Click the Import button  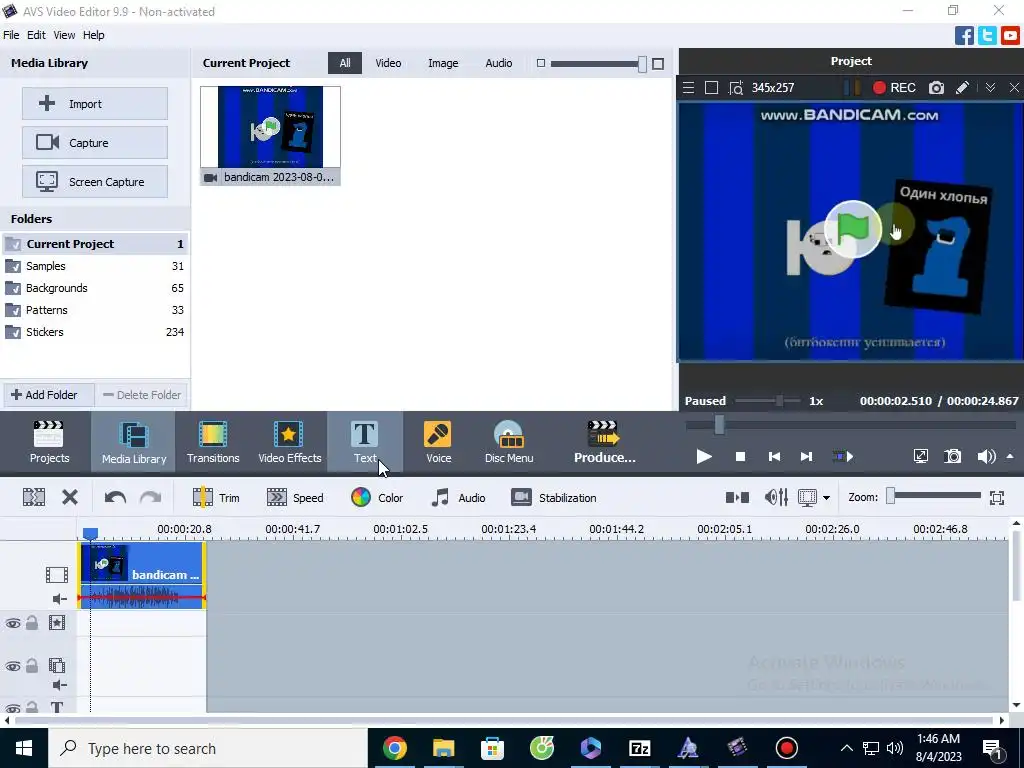pyautogui.click(x=95, y=104)
